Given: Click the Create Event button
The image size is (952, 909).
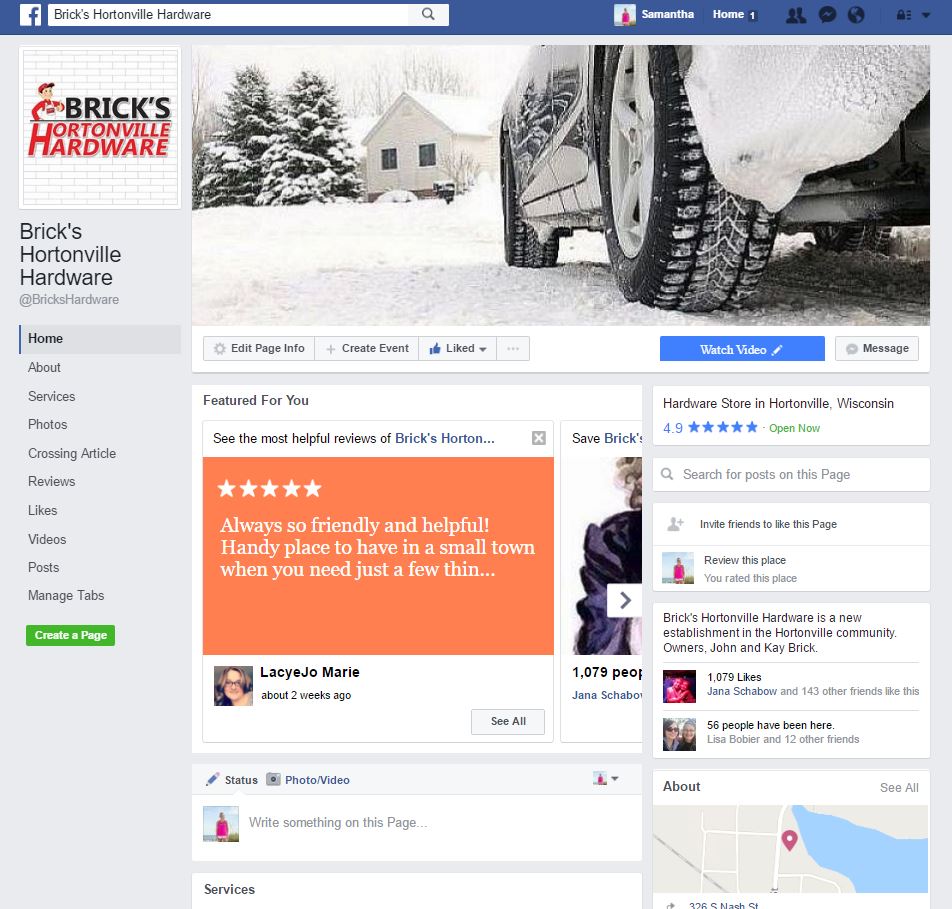Looking at the screenshot, I should coord(367,349).
